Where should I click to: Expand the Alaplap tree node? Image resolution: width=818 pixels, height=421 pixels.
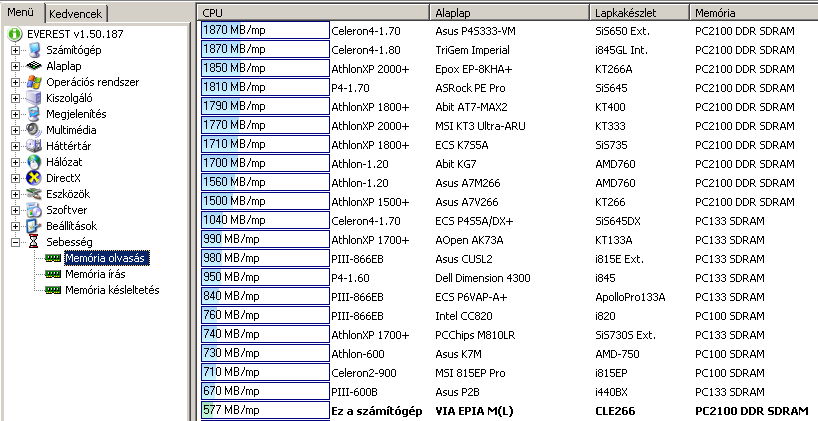click(15, 66)
